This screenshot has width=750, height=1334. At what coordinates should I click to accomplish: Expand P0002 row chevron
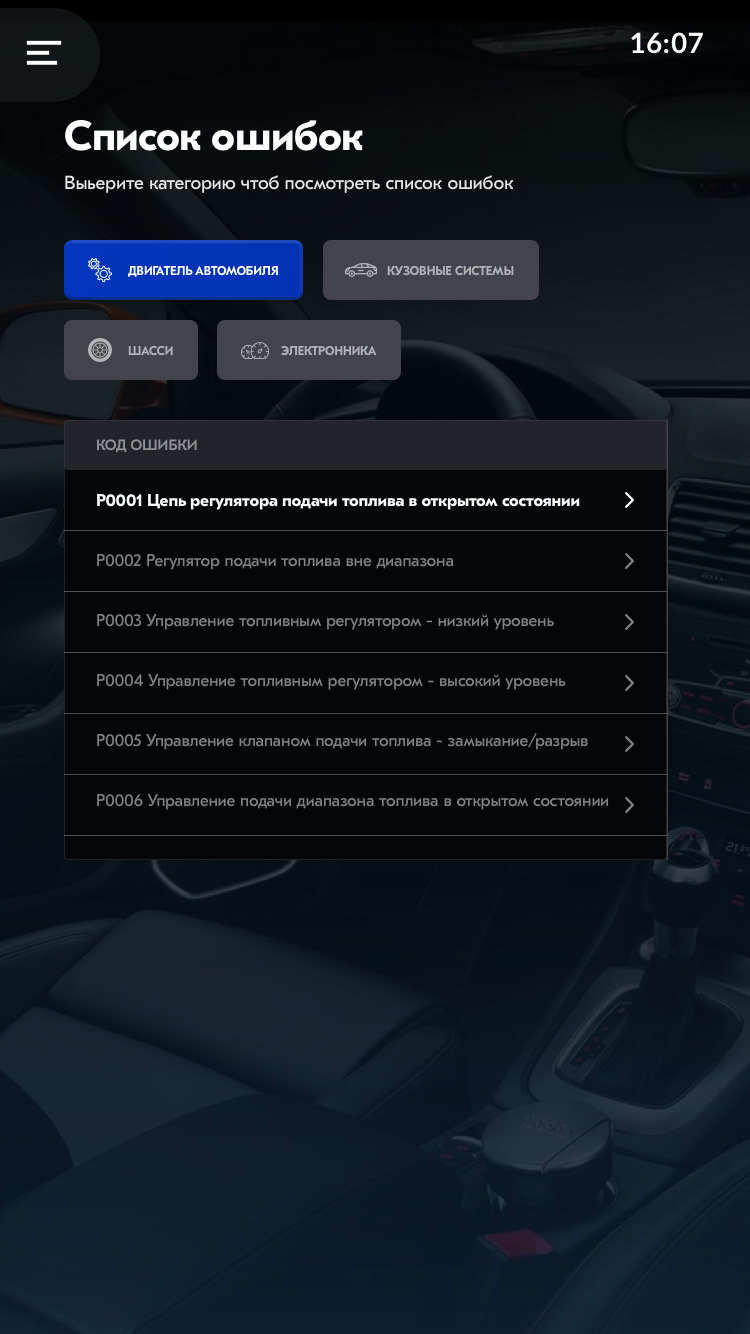629,561
